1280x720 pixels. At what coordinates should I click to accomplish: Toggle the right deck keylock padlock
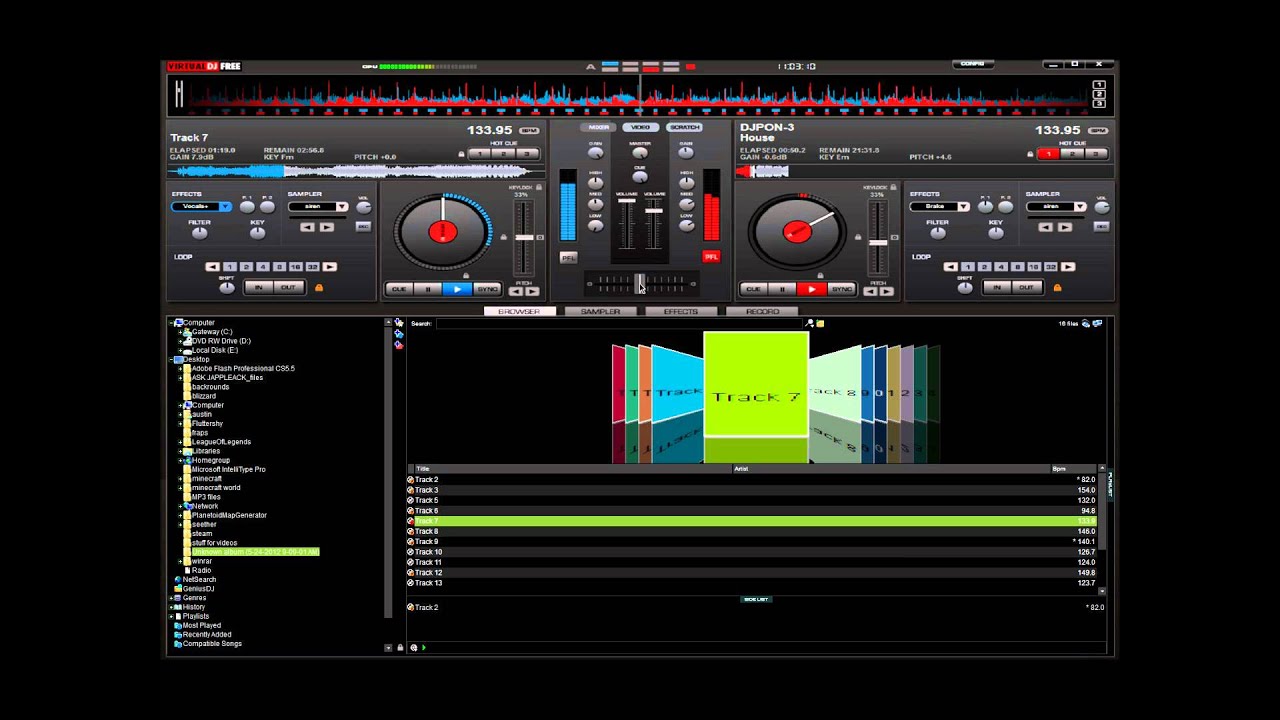[x=893, y=187]
